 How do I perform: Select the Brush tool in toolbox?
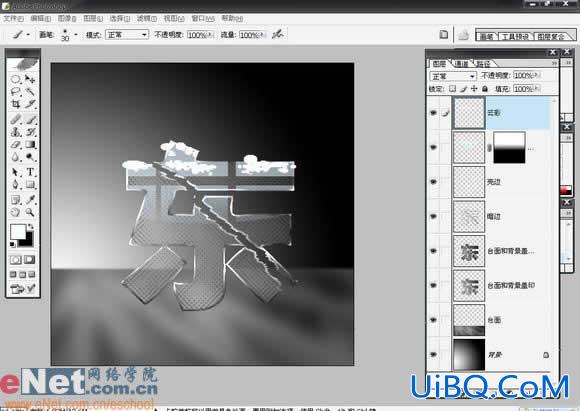30,119
